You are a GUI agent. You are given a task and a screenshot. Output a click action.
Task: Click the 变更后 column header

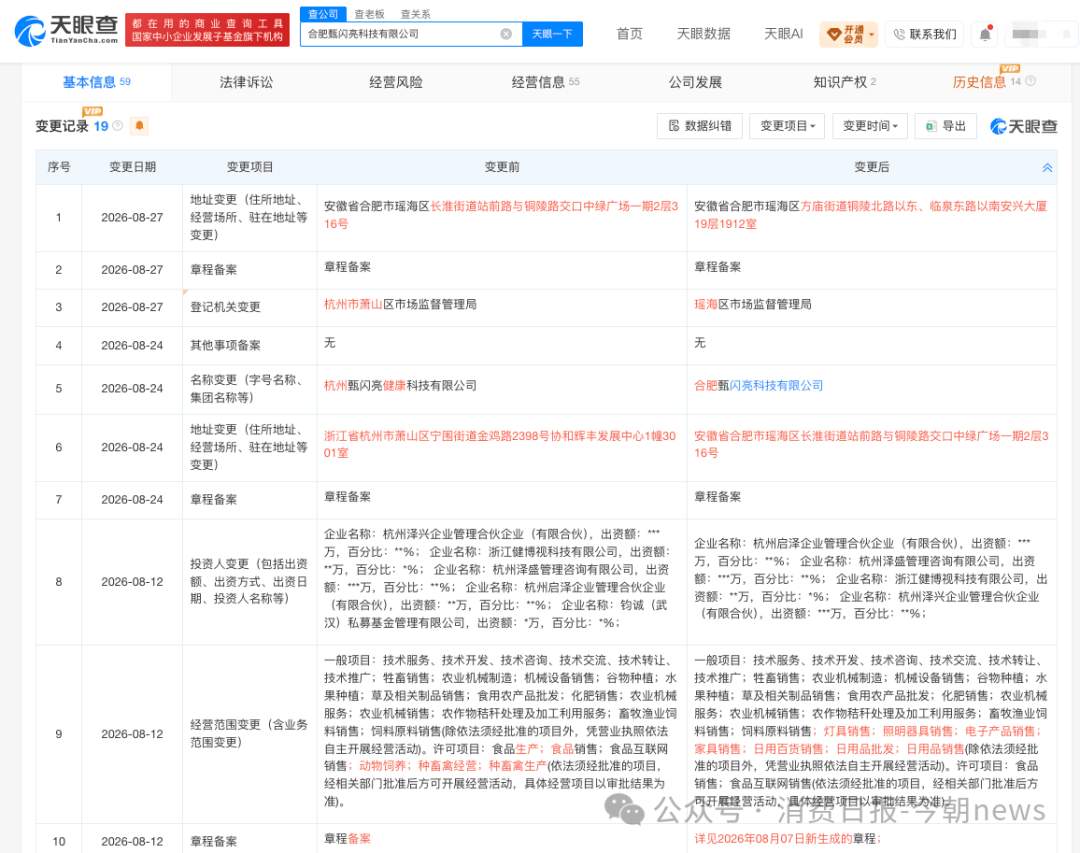pos(871,167)
